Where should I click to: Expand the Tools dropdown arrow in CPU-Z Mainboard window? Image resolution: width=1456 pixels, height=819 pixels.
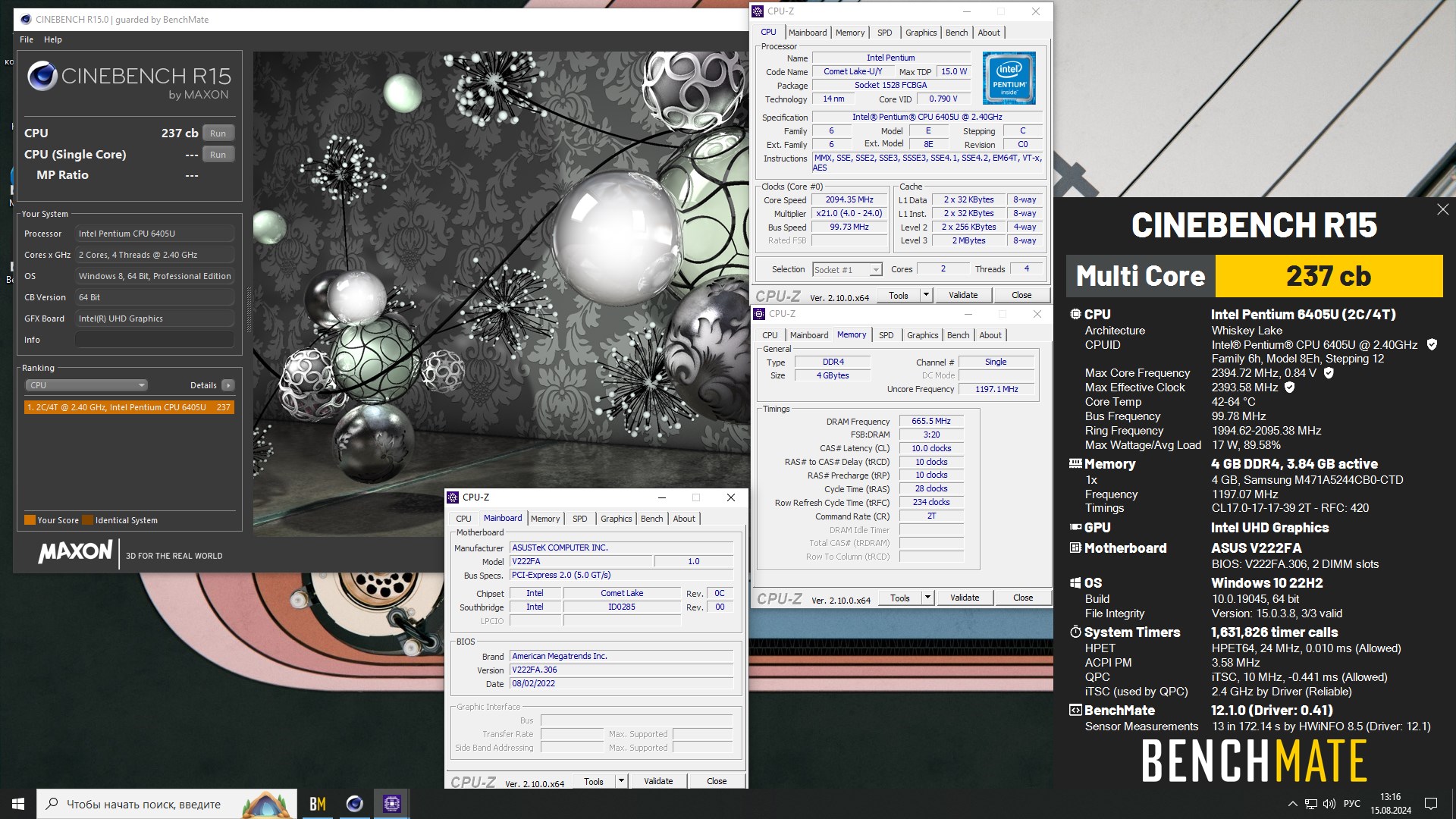(621, 781)
